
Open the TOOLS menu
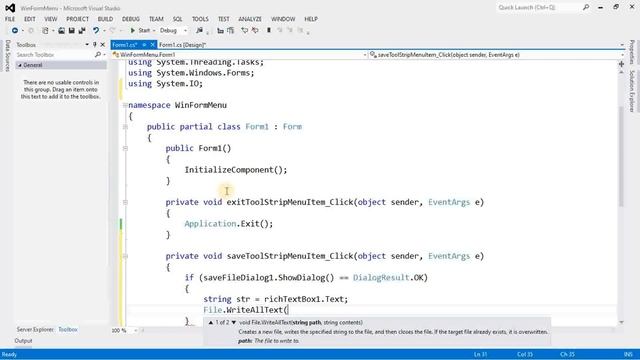tap(200, 19)
